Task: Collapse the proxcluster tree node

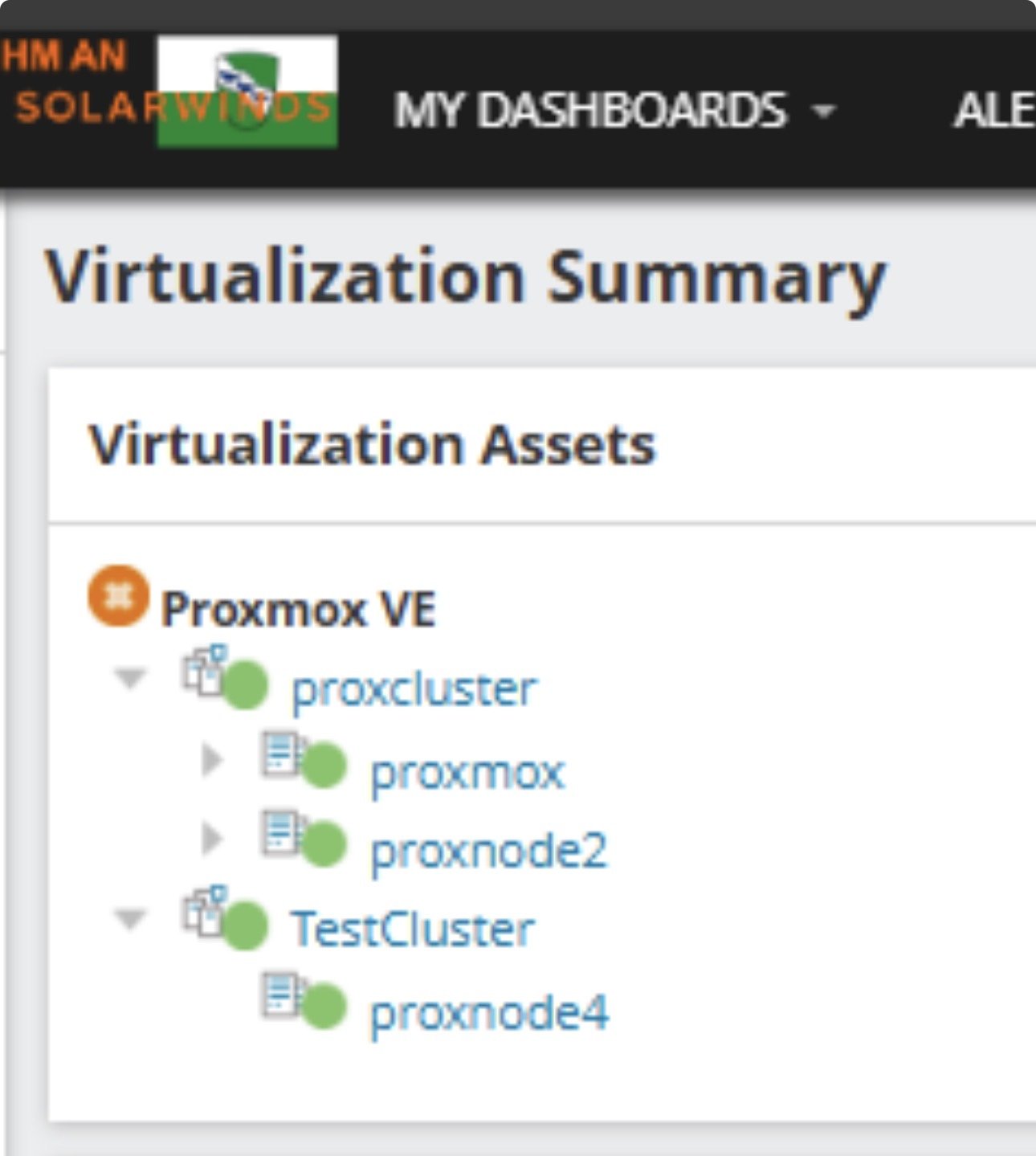Action: pos(130,679)
